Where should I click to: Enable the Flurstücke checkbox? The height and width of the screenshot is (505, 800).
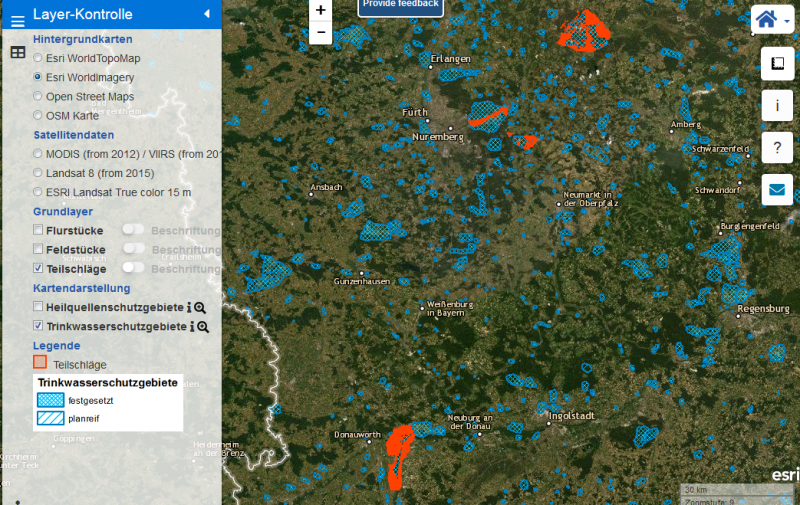pos(38,231)
